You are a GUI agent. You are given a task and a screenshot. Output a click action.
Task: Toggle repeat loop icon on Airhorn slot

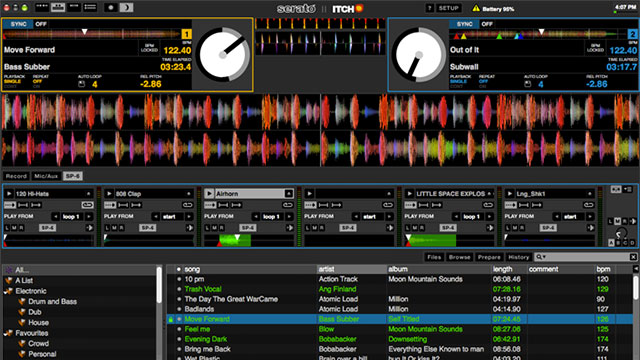click(287, 205)
